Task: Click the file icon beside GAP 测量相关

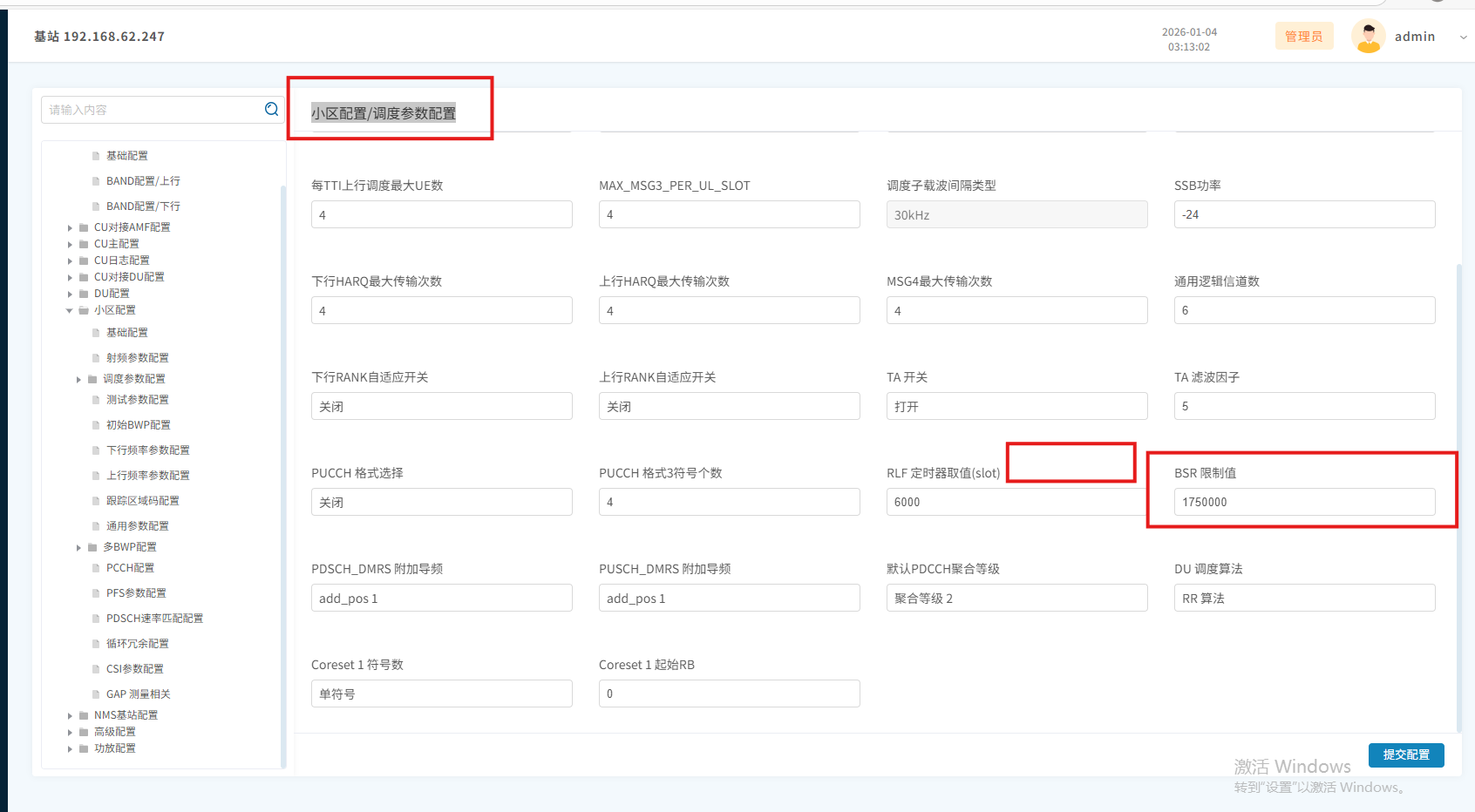Action: pos(96,694)
